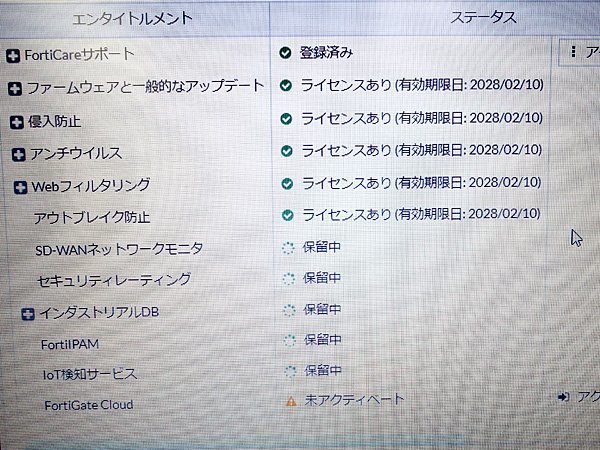The height and width of the screenshot is (450, 600).
Task: Select the インダストリアルDB label
Action: click(x=99, y=313)
